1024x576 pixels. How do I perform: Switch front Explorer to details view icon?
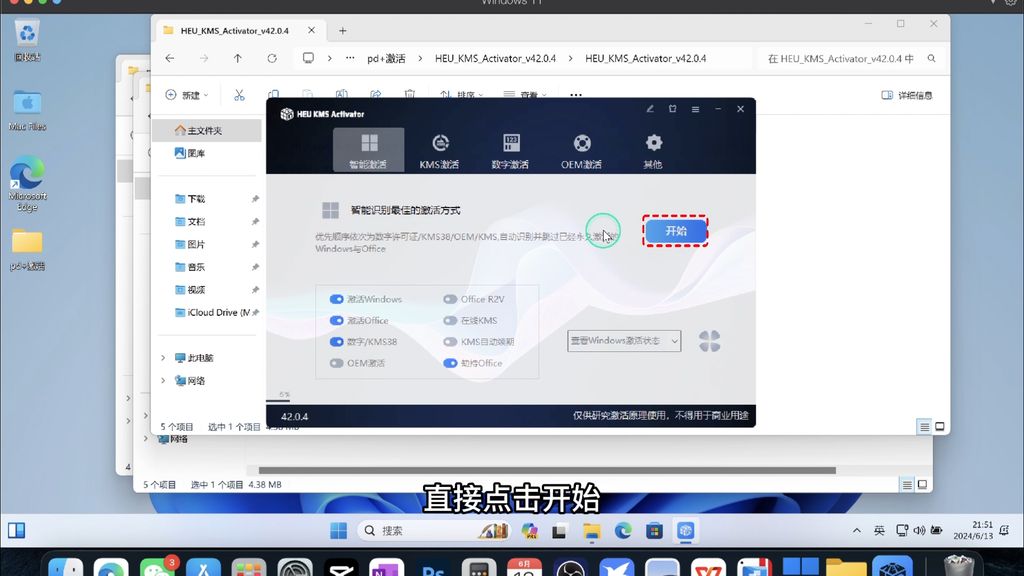(x=924, y=427)
